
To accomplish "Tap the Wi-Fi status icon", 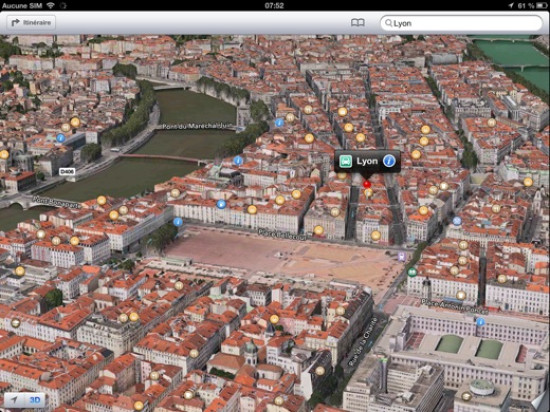I will click(x=51, y=5).
